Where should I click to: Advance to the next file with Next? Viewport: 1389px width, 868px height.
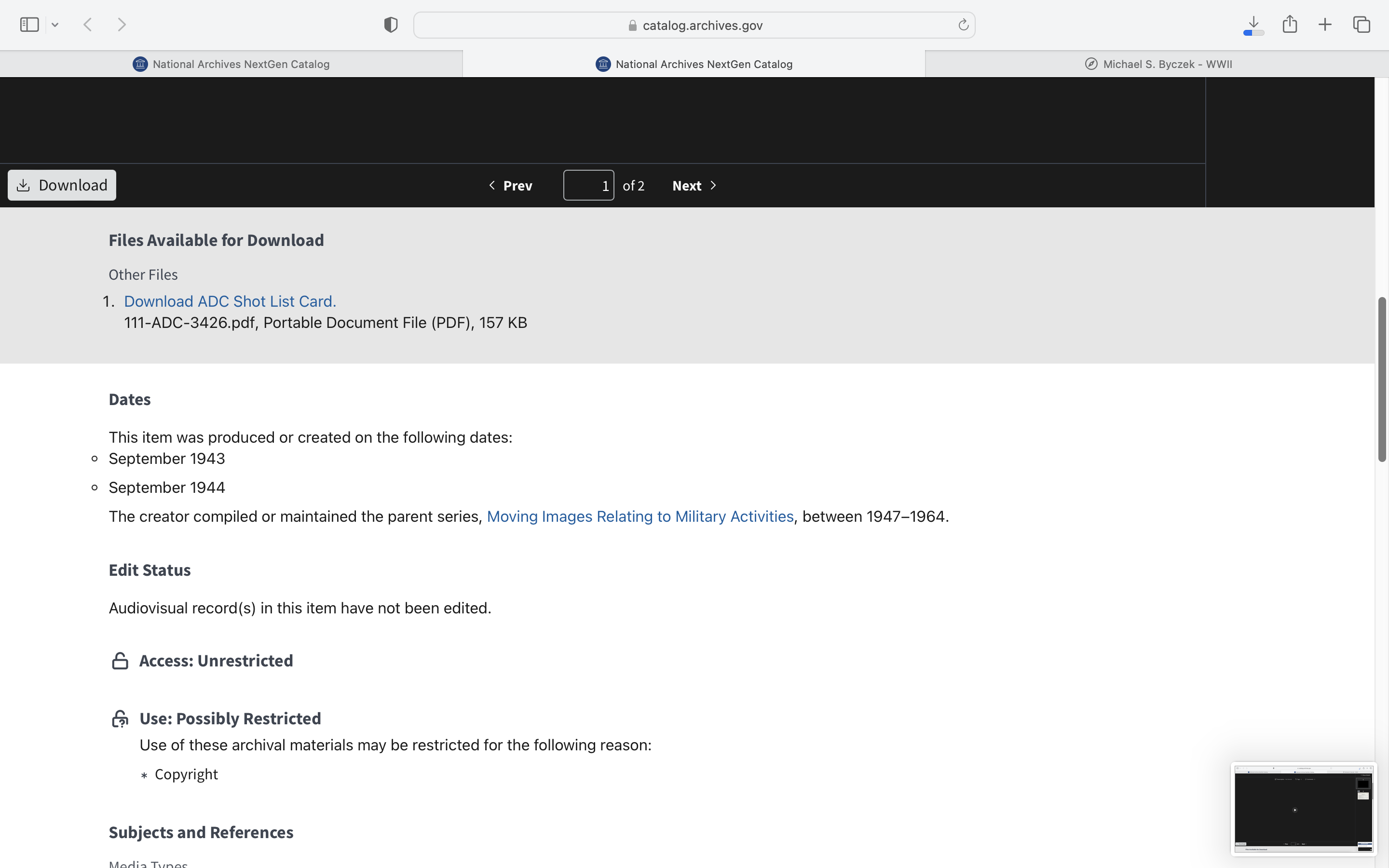[694, 186]
